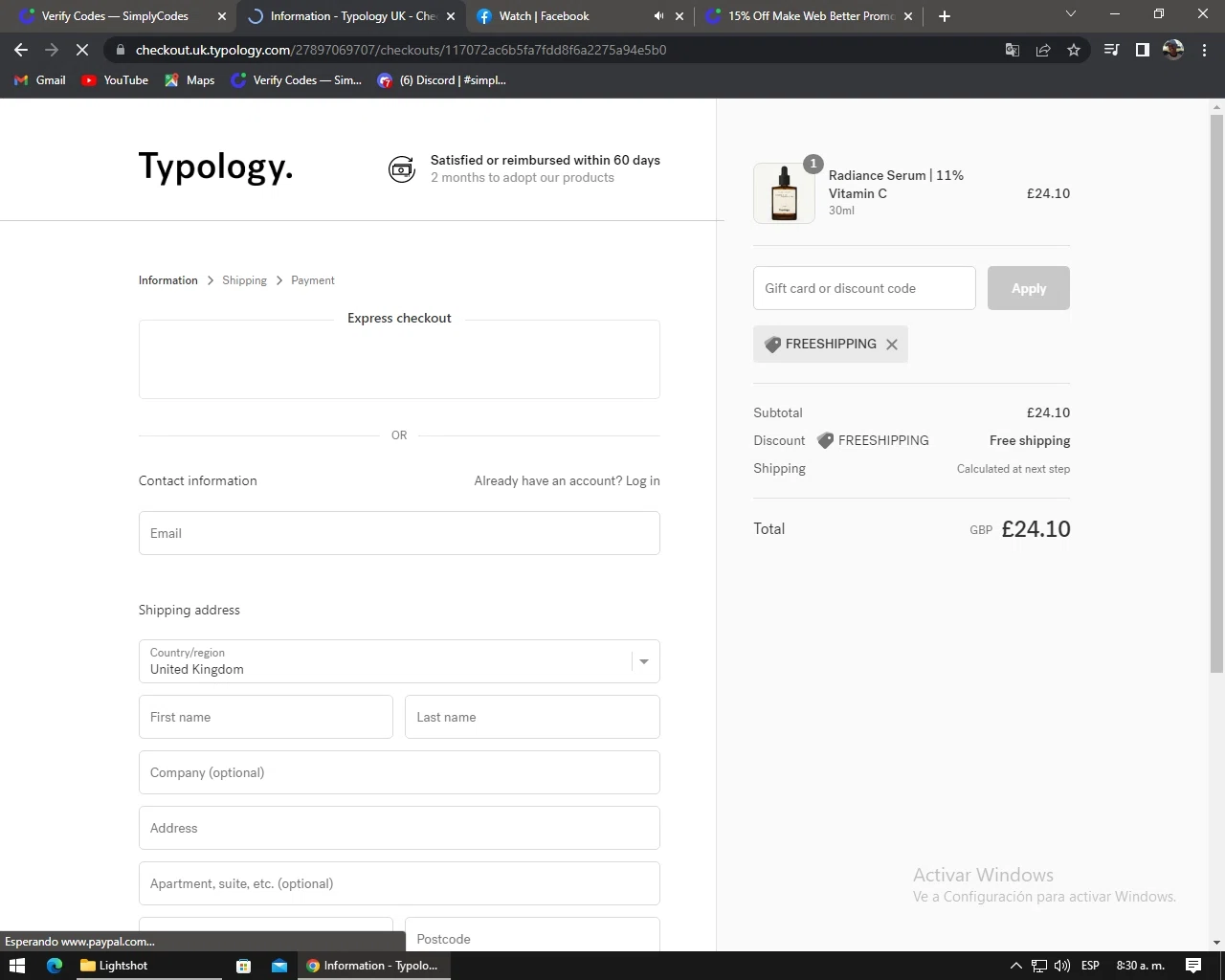Open the Discord #simpl... bookmark
Image resolution: width=1225 pixels, height=980 pixels.
point(441,80)
